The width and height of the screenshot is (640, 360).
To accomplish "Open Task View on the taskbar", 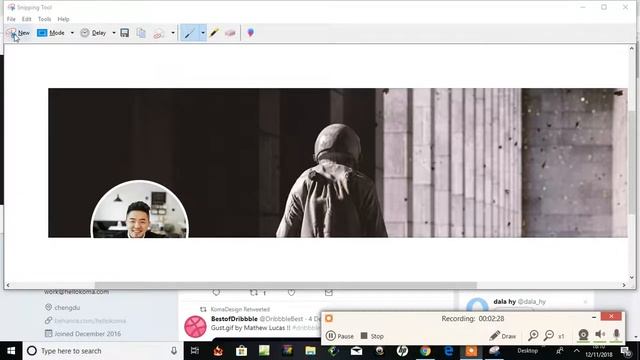I will coord(195,351).
